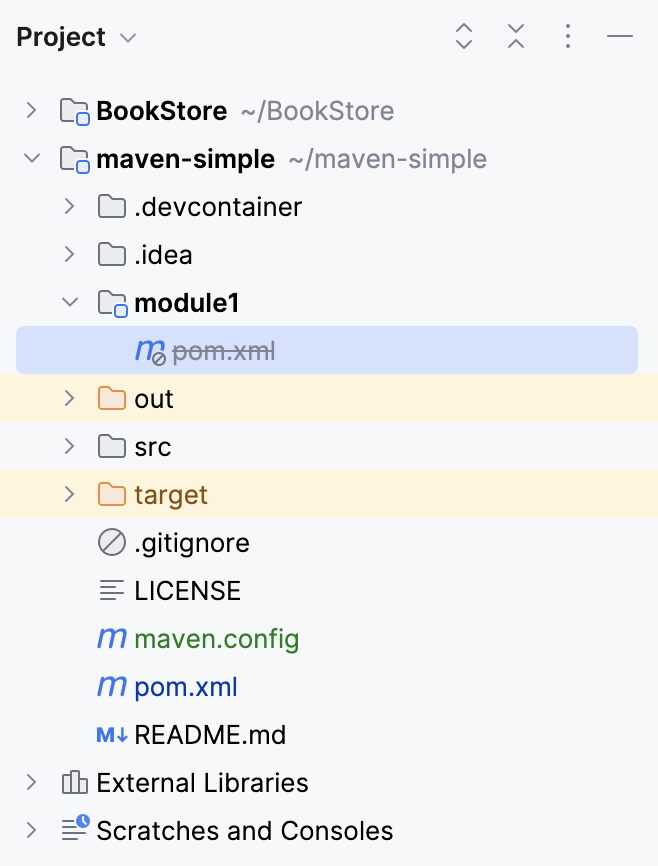This screenshot has height=866, width=658.
Task: Open the out directory node
Action: point(68,398)
